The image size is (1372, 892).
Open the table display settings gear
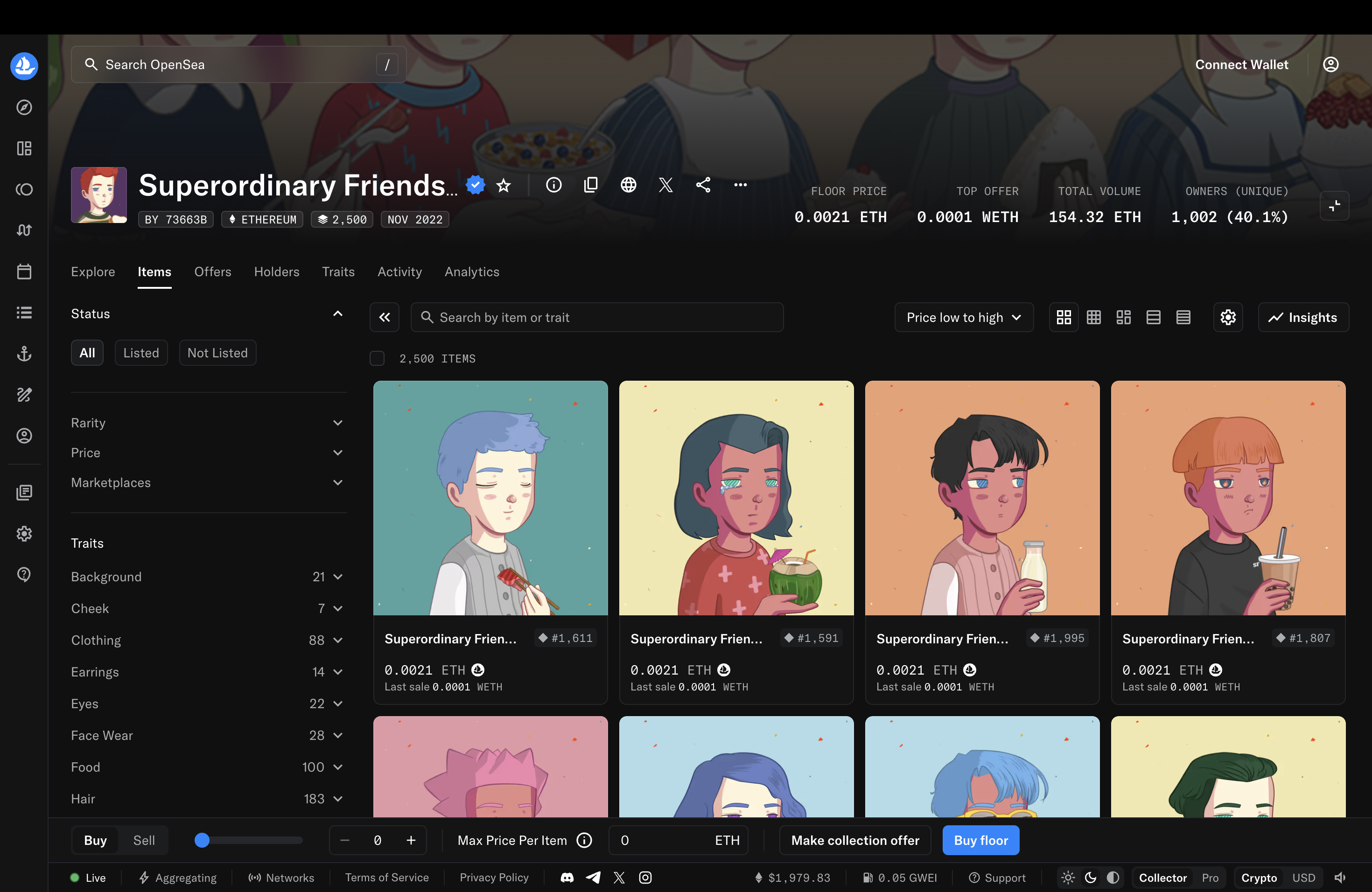tap(1228, 318)
